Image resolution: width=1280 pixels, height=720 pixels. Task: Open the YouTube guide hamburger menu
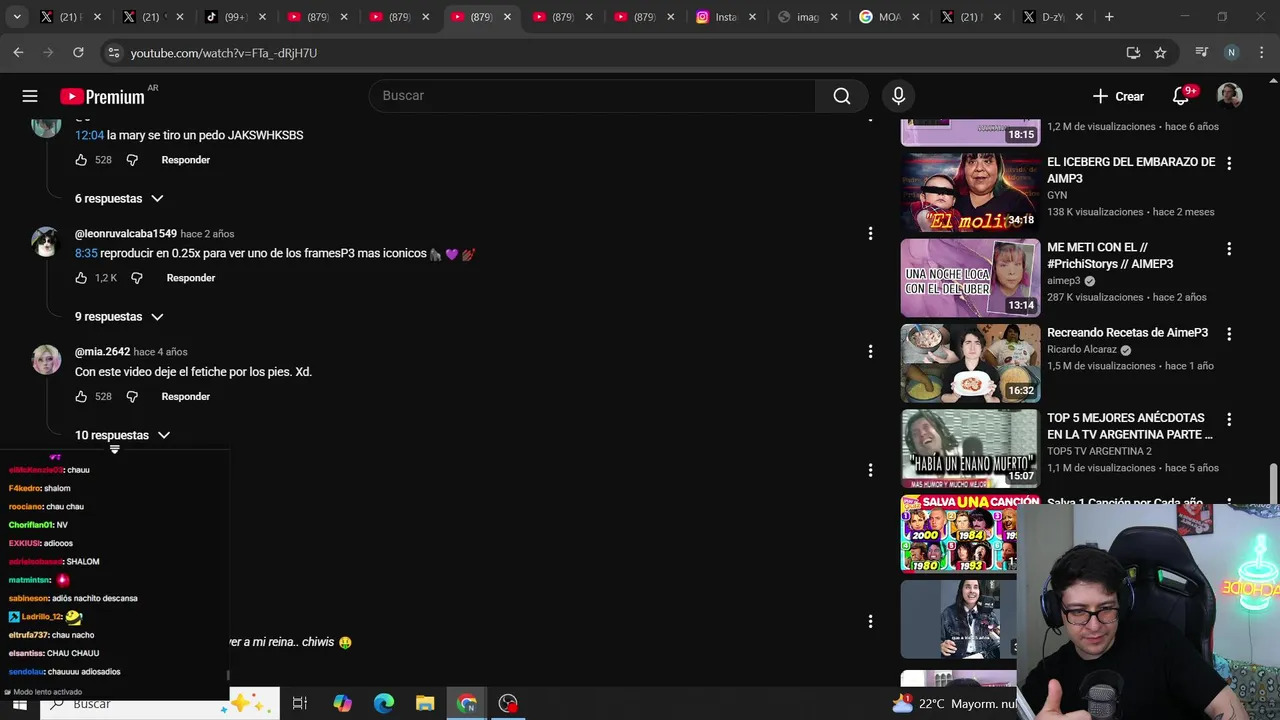coord(30,96)
